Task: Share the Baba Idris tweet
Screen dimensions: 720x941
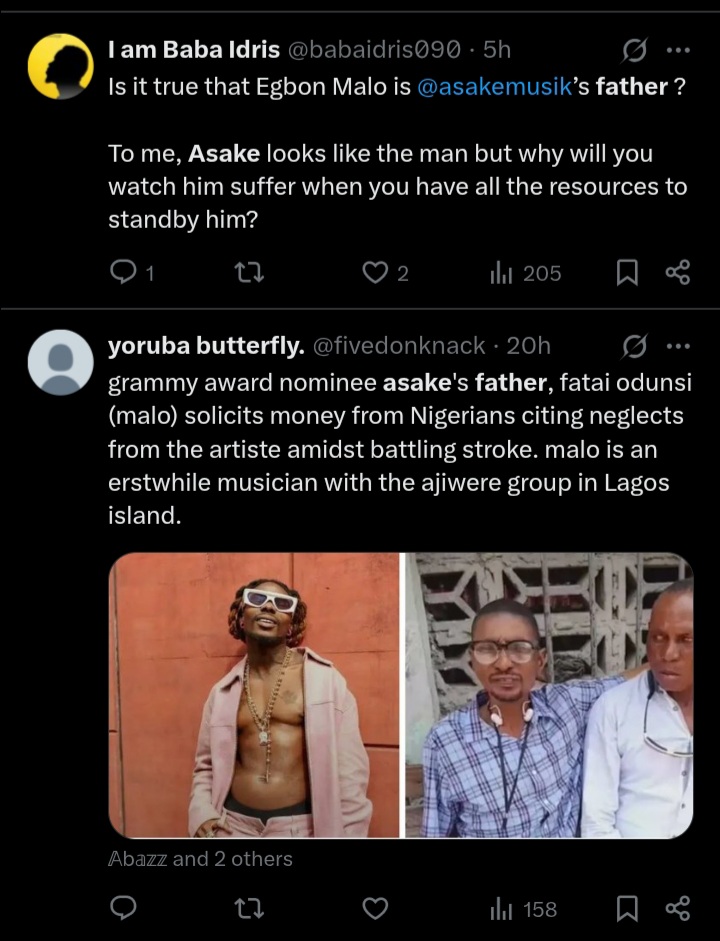Action: [x=677, y=273]
